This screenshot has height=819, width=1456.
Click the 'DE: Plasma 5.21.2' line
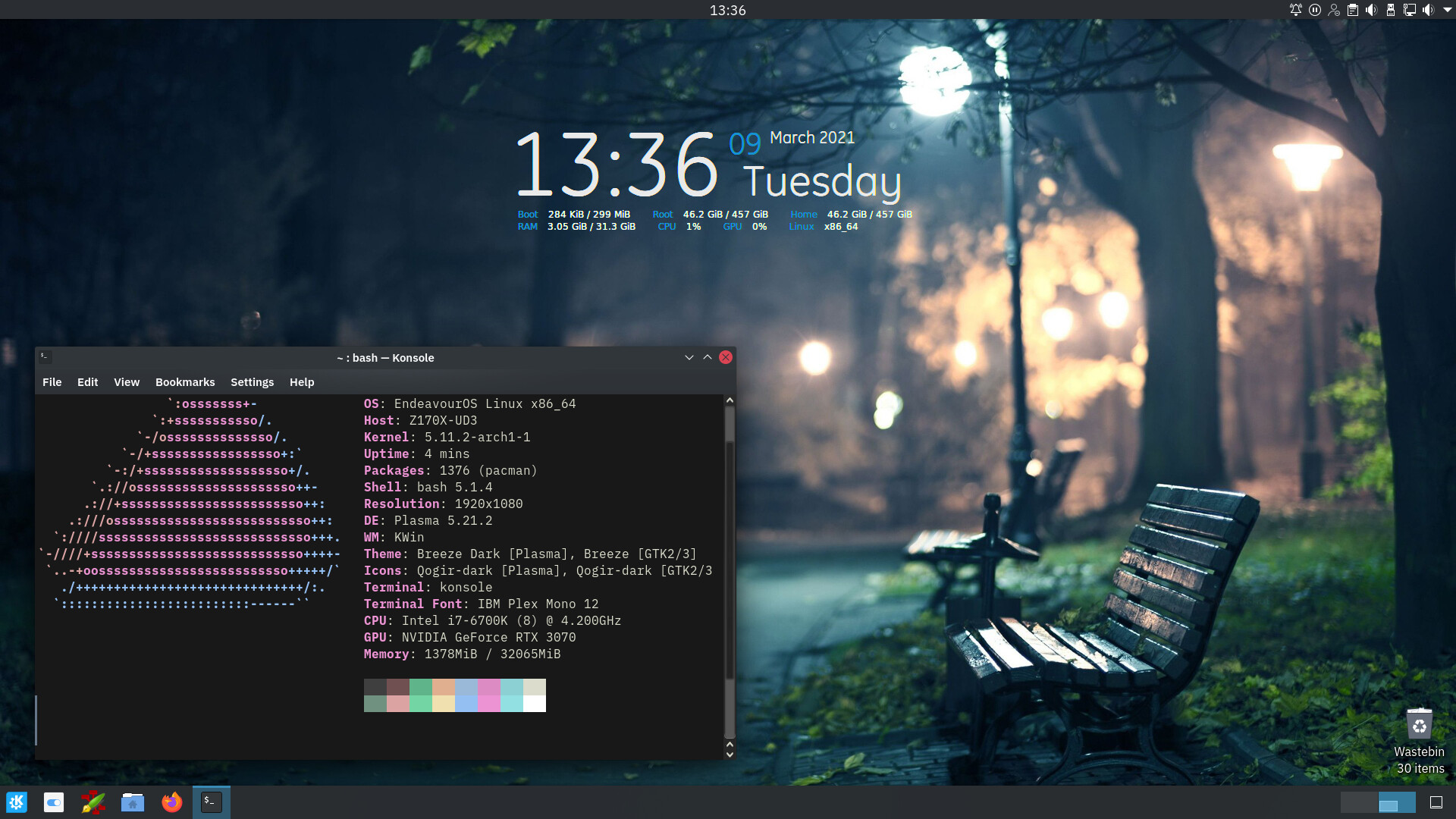click(x=428, y=521)
